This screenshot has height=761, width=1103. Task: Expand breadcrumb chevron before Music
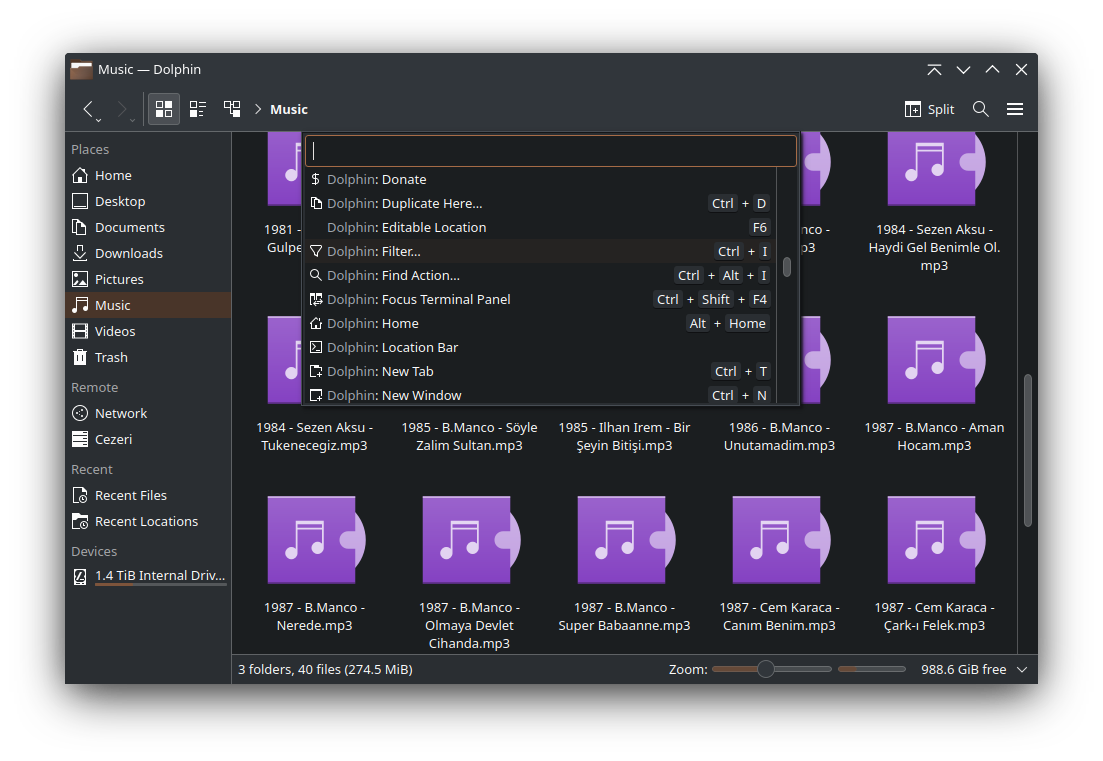(x=257, y=109)
